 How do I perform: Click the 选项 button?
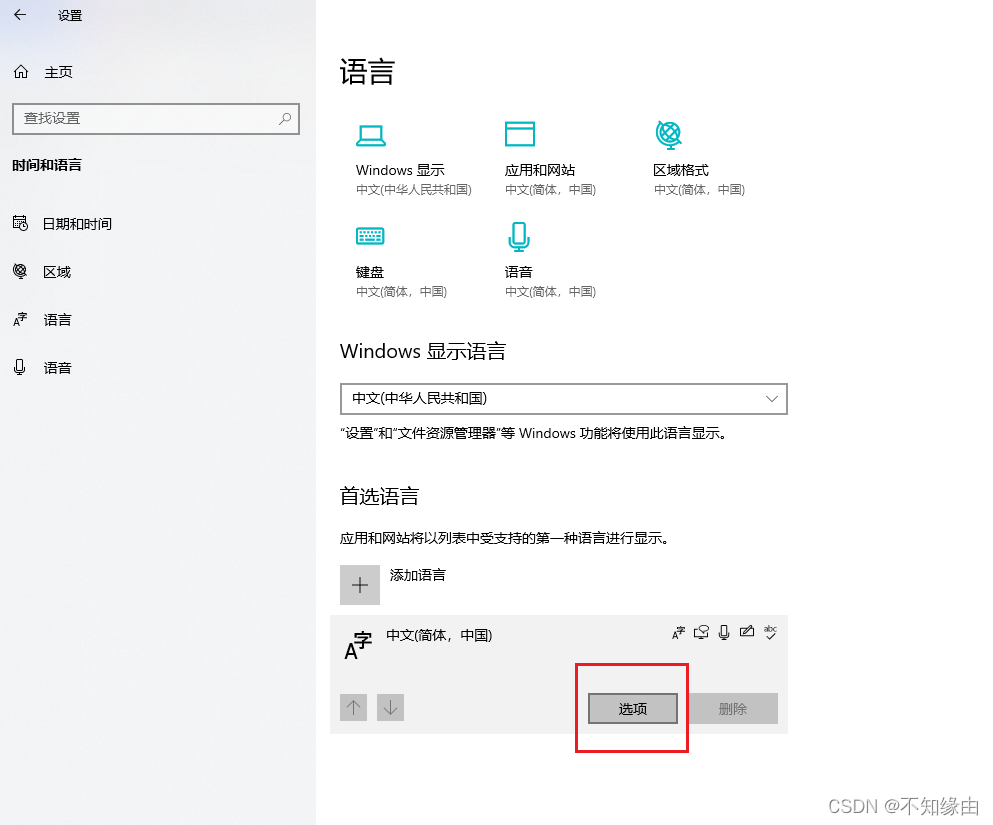click(633, 708)
